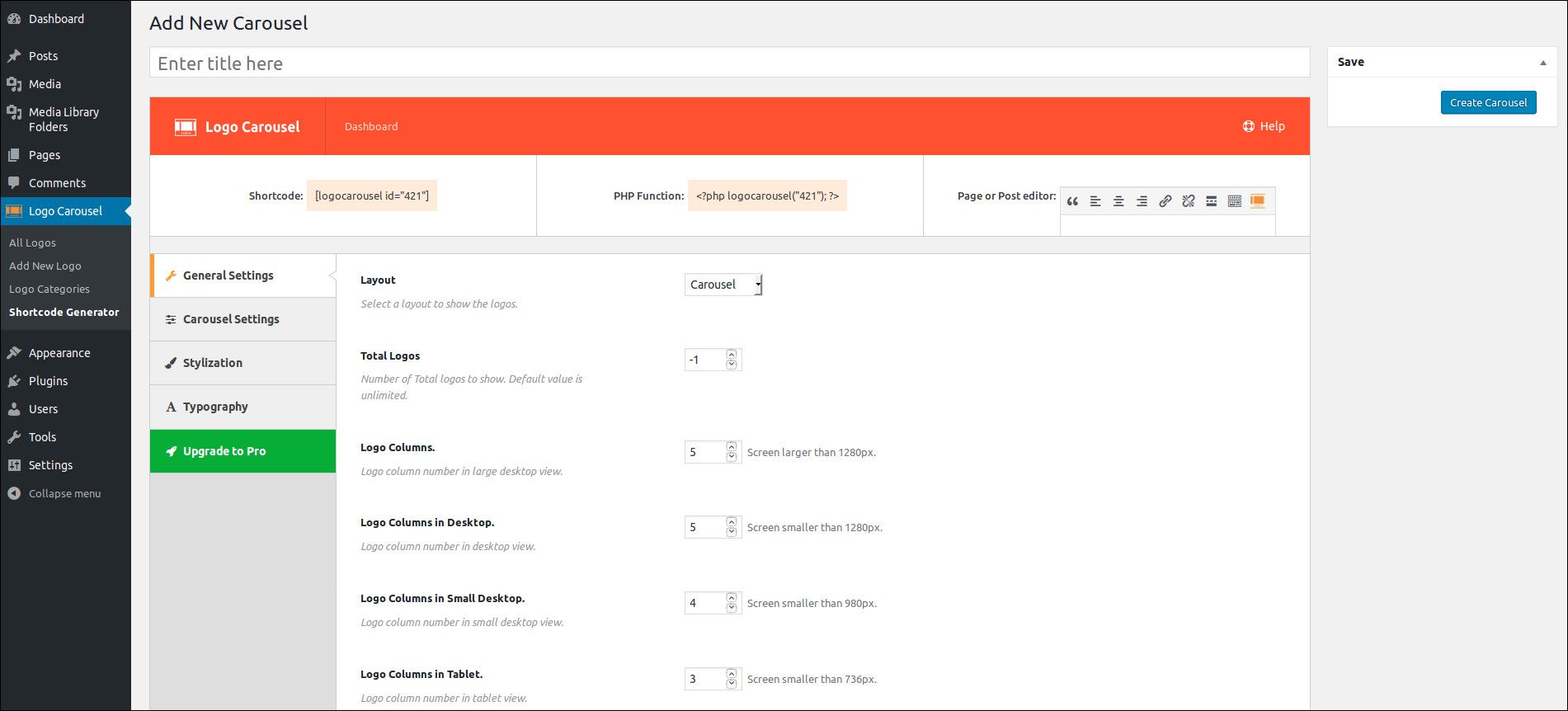Open All Logos submenu item

33,242
